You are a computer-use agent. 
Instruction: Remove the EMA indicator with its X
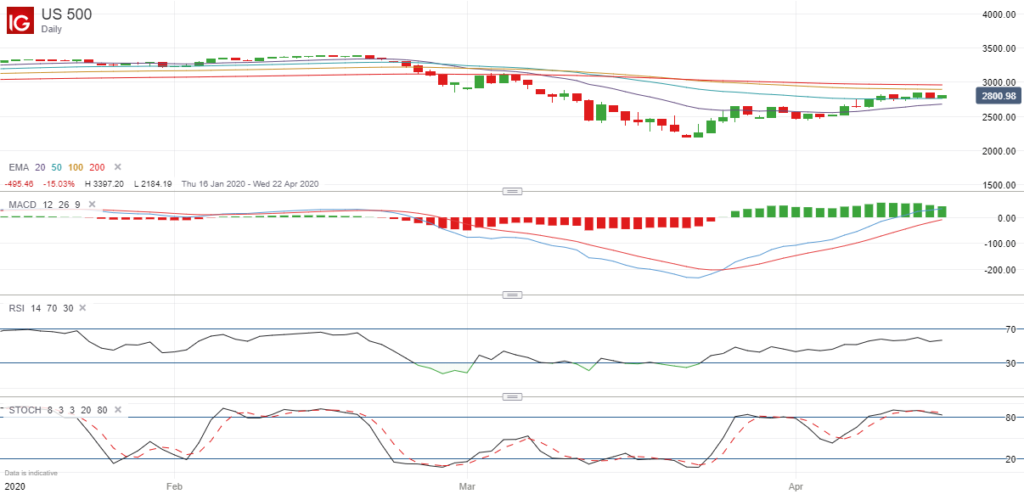point(118,167)
